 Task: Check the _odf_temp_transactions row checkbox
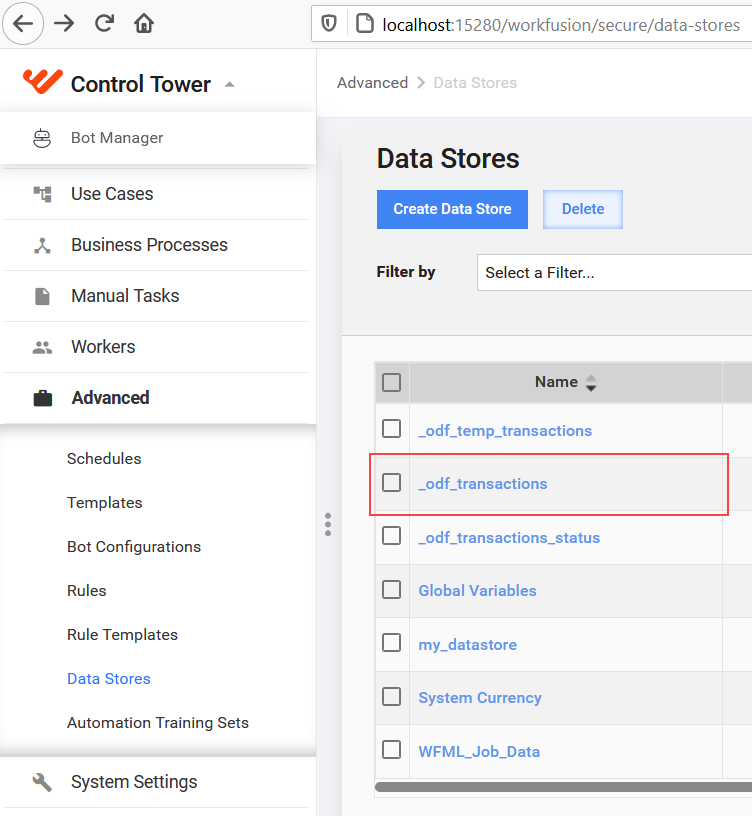[391, 429]
